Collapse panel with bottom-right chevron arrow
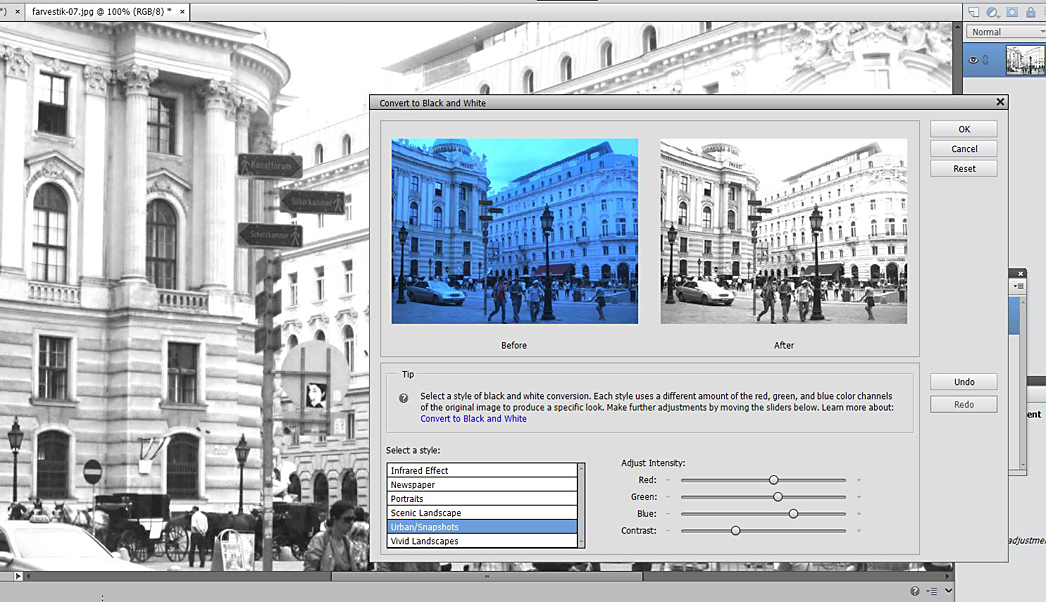The image size is (1046, 602). coord(948,590)
